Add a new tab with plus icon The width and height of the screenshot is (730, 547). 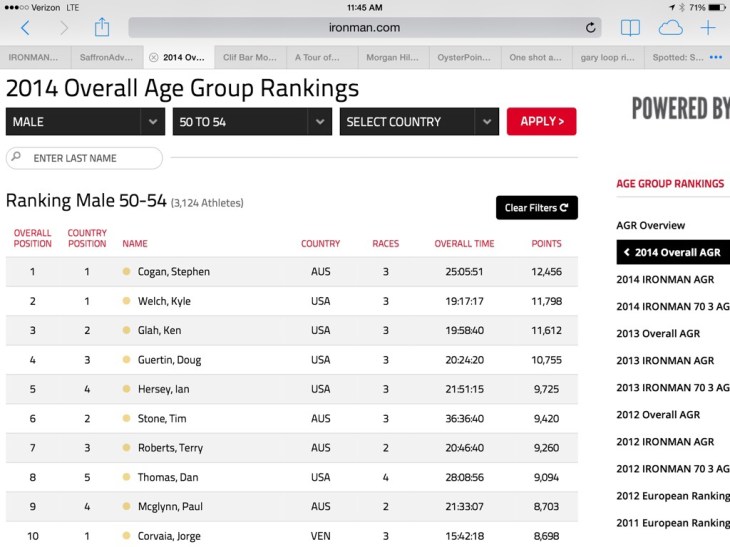(x=708, y=28)
